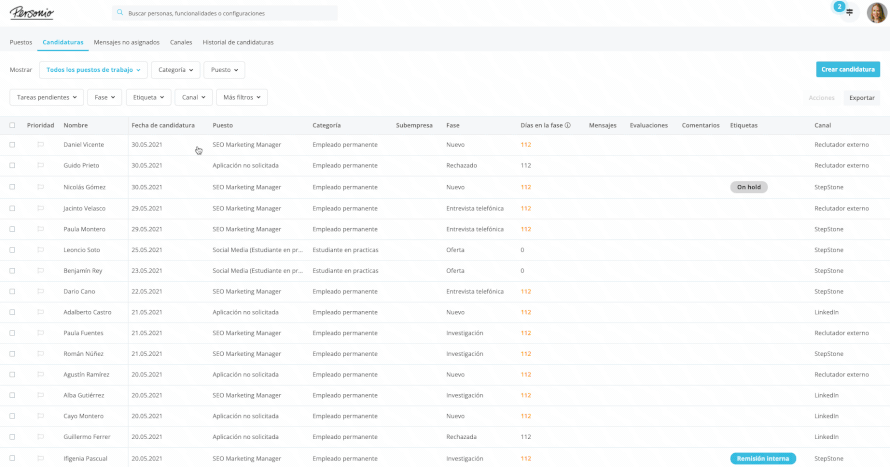This screenshot has height=467, width=890.
Task: Expand the Etiqueta filter
Action: tap(148, 98)
